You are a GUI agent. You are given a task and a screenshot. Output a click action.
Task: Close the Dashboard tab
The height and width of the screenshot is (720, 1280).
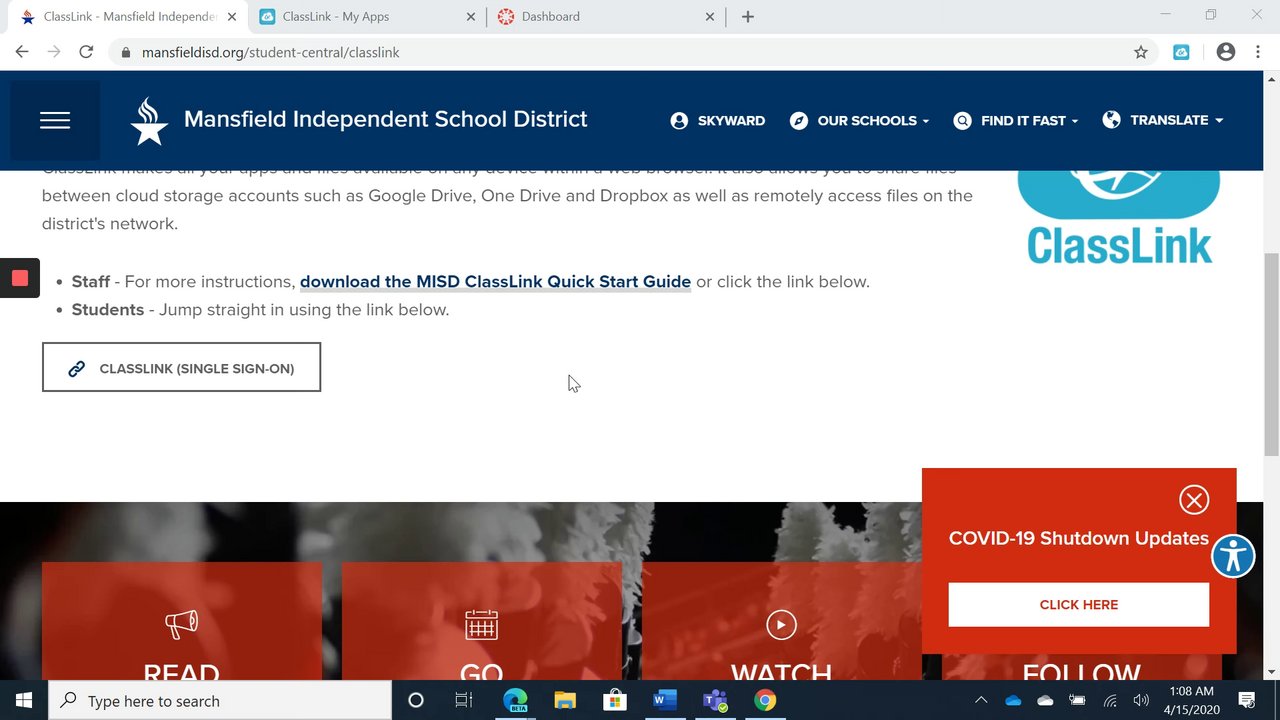tap(711, 17)
